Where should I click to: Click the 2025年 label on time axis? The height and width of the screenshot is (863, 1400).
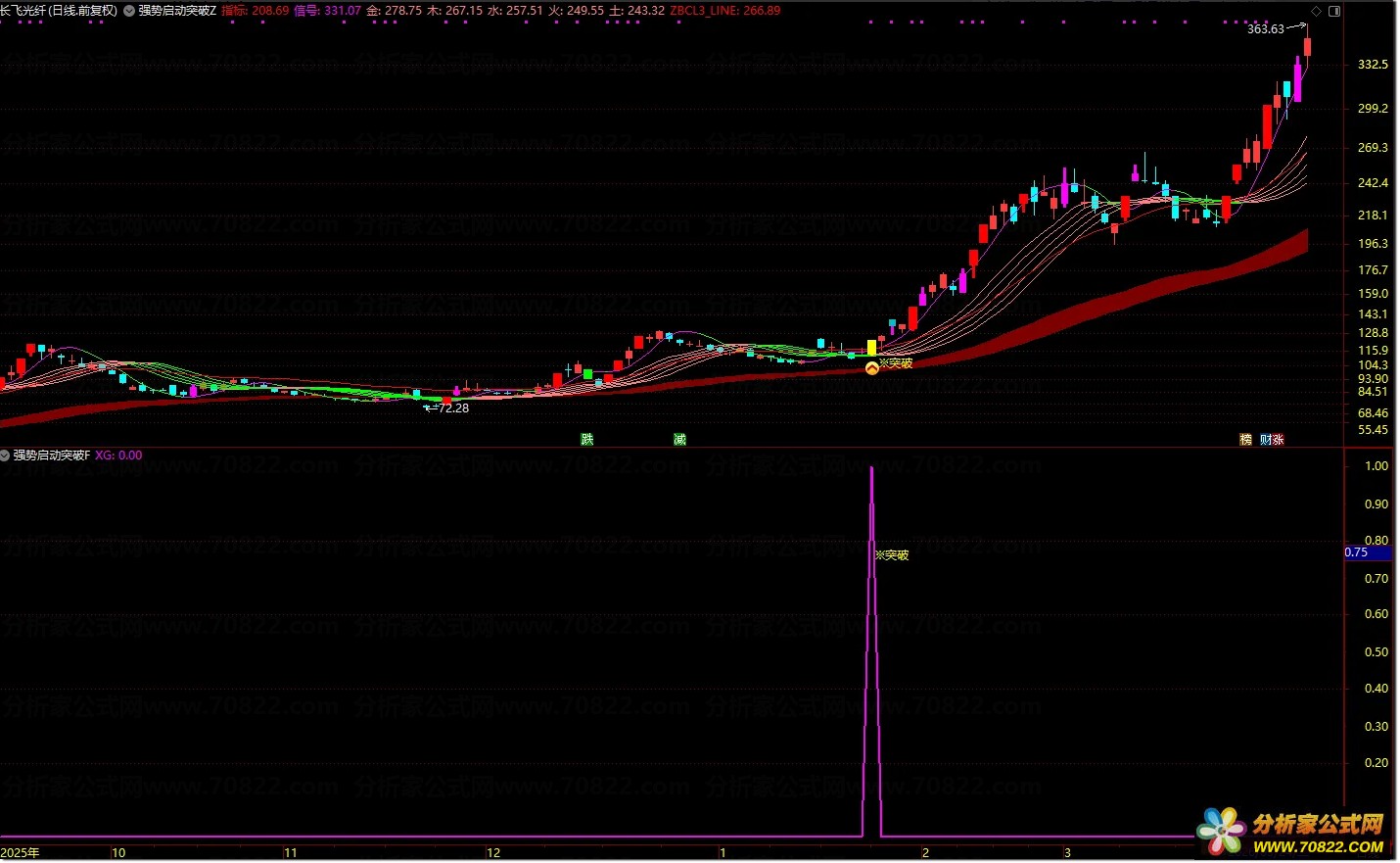21,853
